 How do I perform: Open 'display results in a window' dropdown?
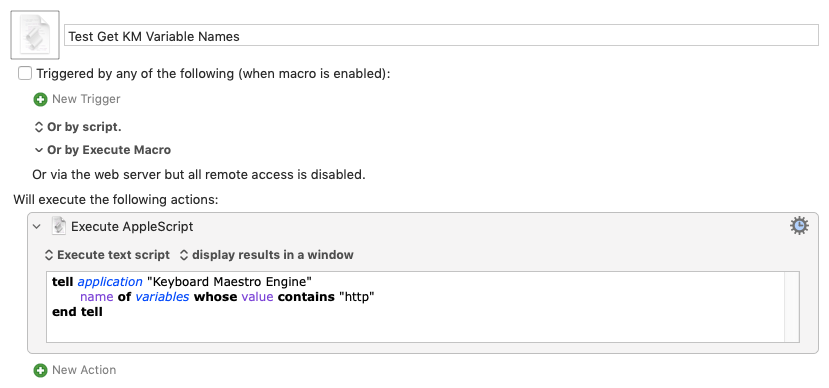coord(266,255)
